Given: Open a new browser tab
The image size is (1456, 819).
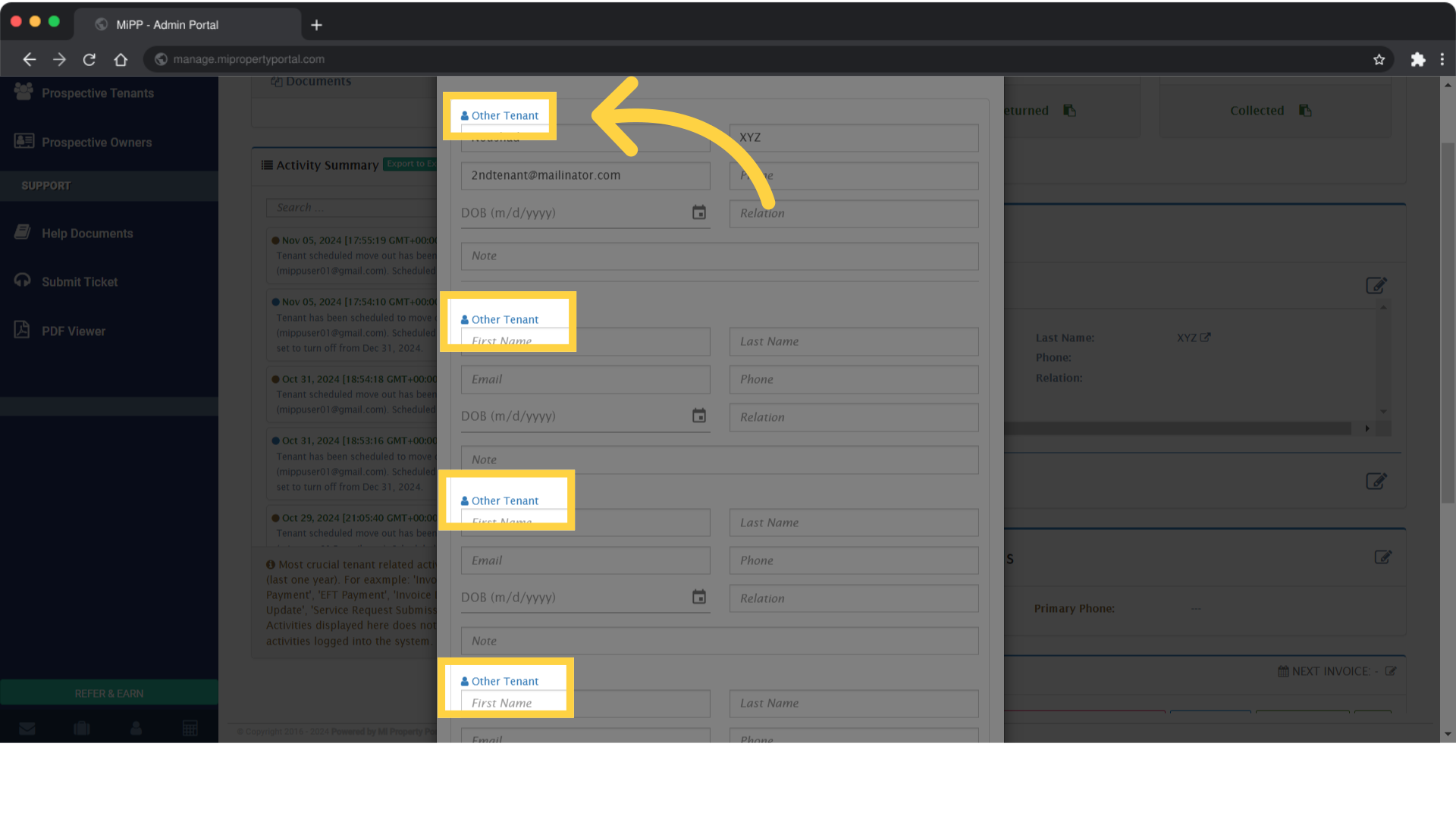Looking at the screenshot, I should click(317, 25).
